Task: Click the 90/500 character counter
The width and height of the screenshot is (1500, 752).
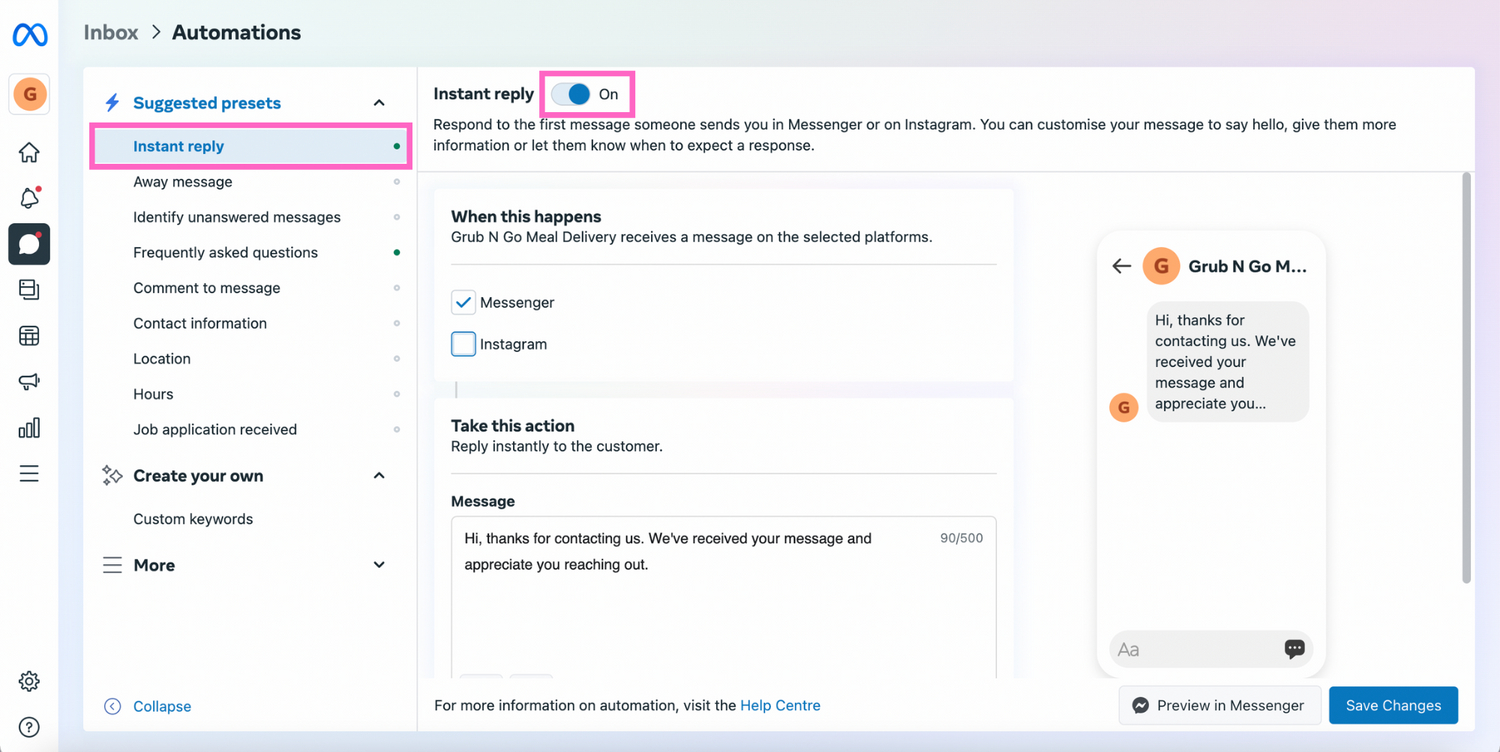Action: click(961, 538)
